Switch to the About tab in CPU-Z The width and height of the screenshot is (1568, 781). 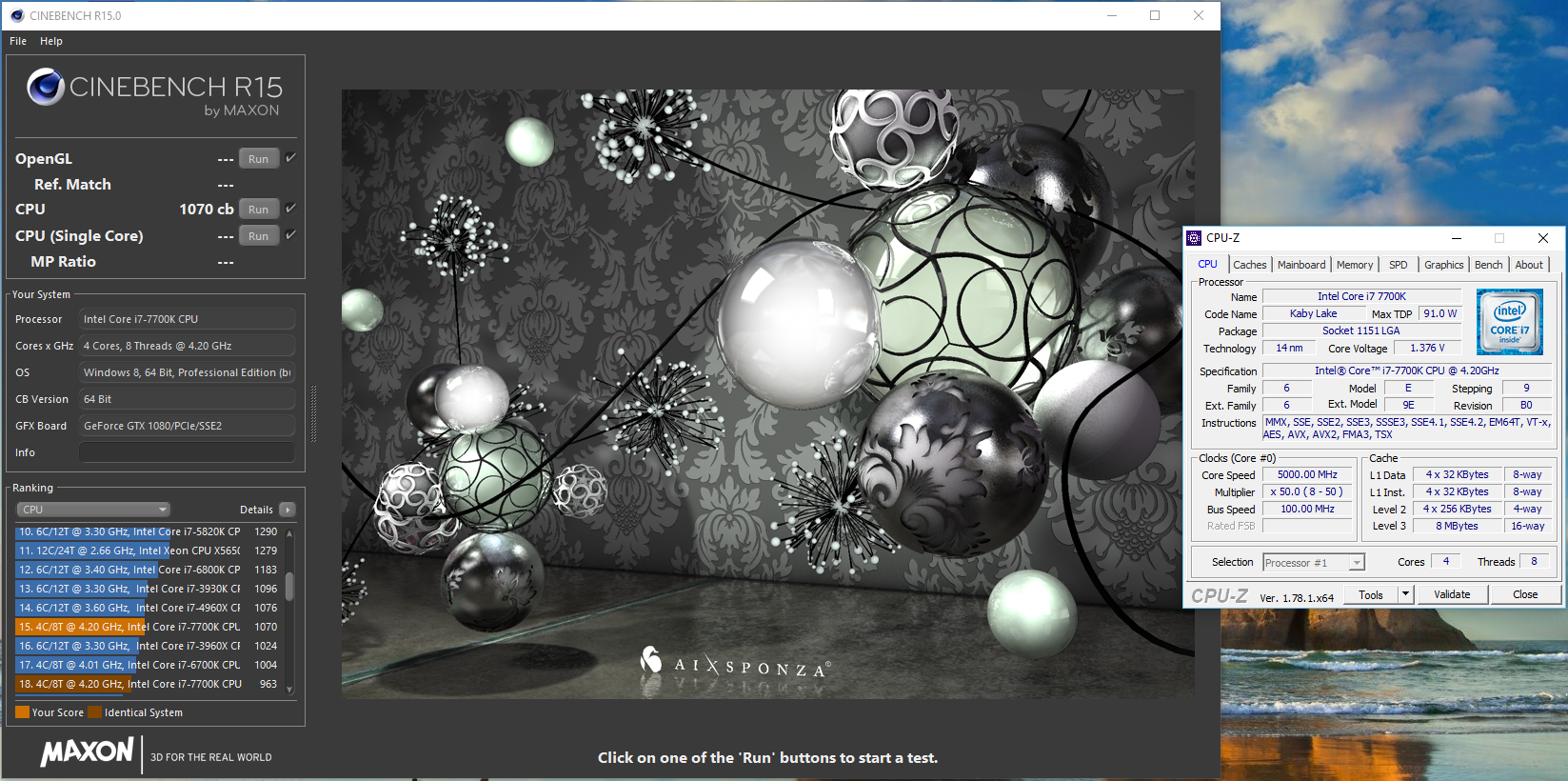(1529, 265)
